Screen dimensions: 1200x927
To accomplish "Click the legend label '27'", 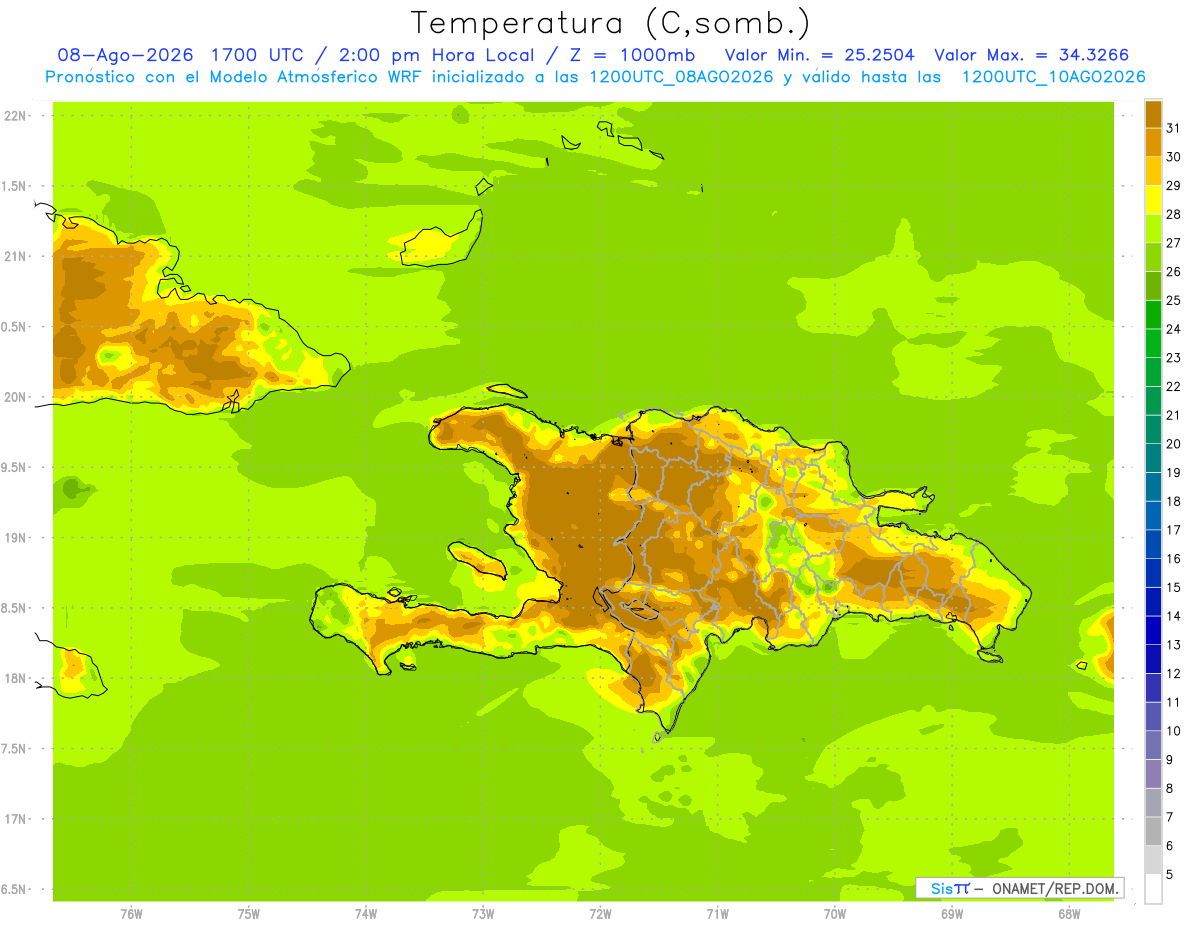I will [1173, 243].
